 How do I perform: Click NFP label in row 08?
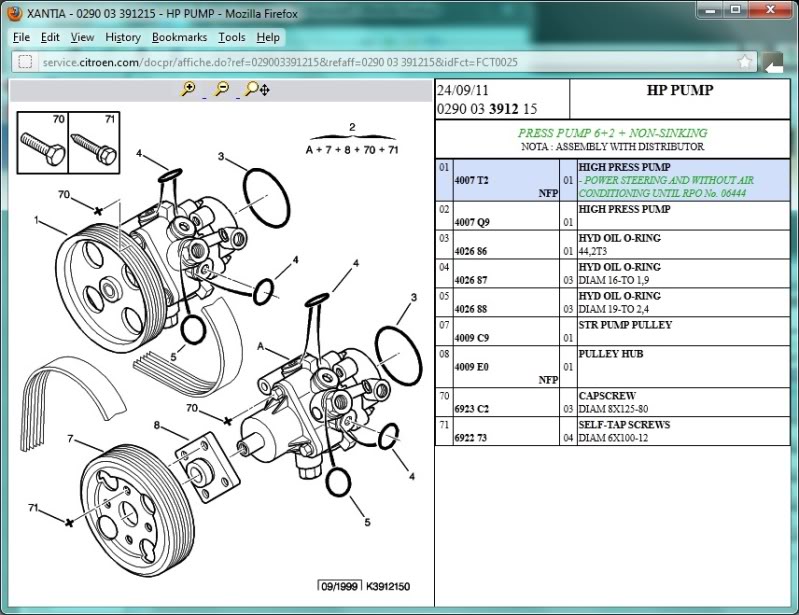[x=548, y=380]
